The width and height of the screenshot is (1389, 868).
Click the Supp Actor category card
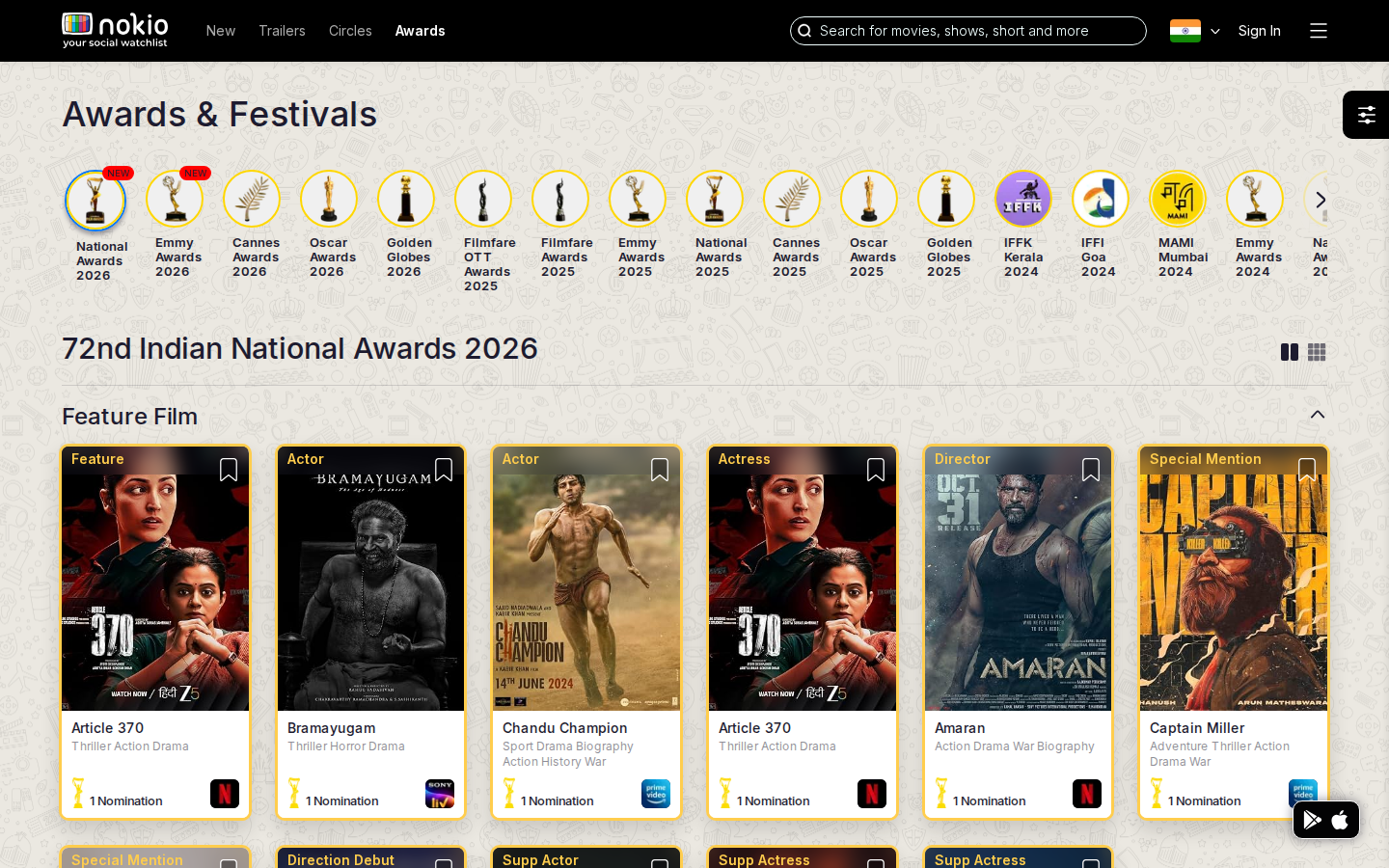pyautogui.click(x=586, y=857)
